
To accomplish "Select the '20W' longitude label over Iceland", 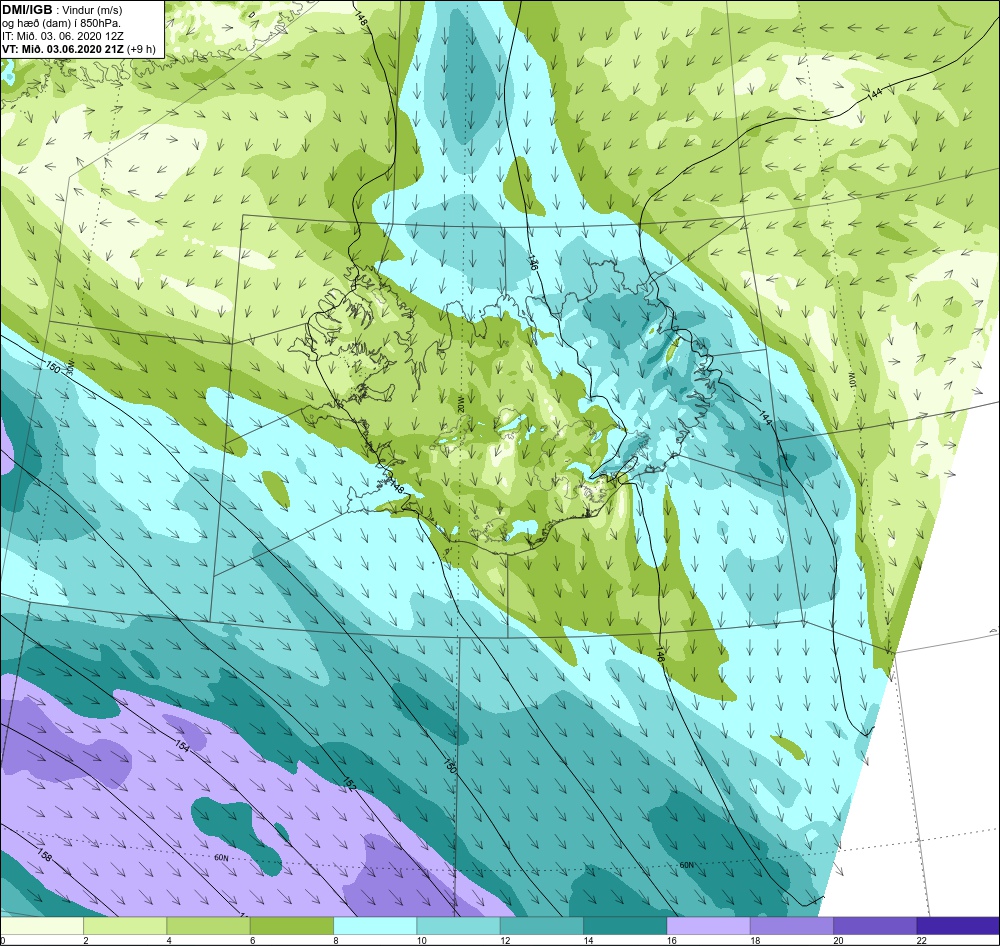I will [x=460, y=403].
